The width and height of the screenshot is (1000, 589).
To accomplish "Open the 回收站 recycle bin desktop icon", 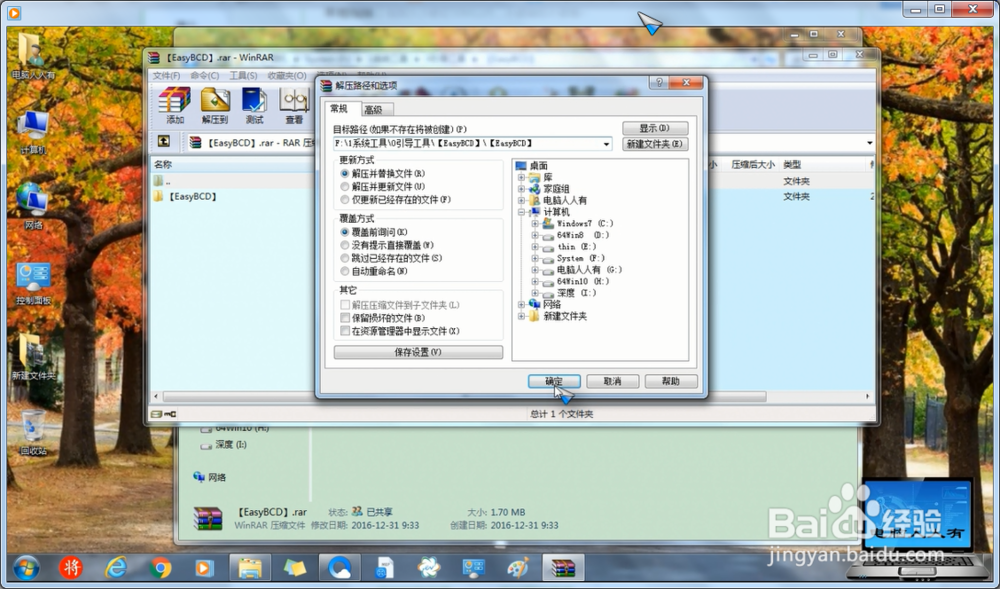I will coord(33,433).
